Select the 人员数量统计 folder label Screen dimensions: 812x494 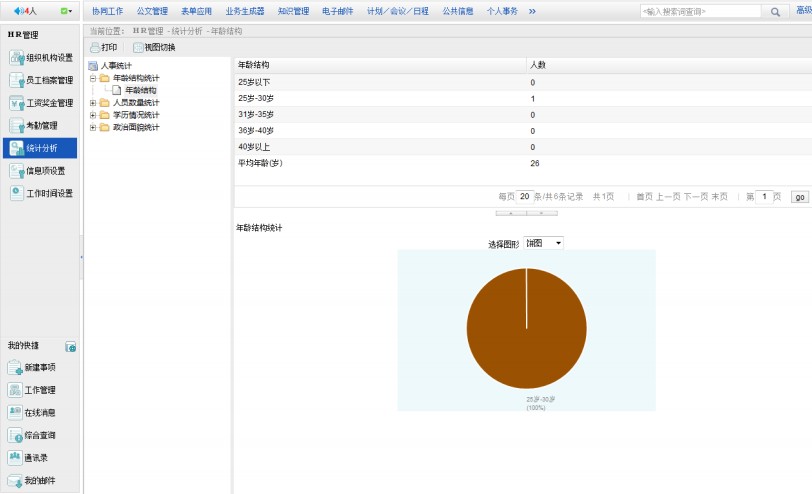pos(136,103)
